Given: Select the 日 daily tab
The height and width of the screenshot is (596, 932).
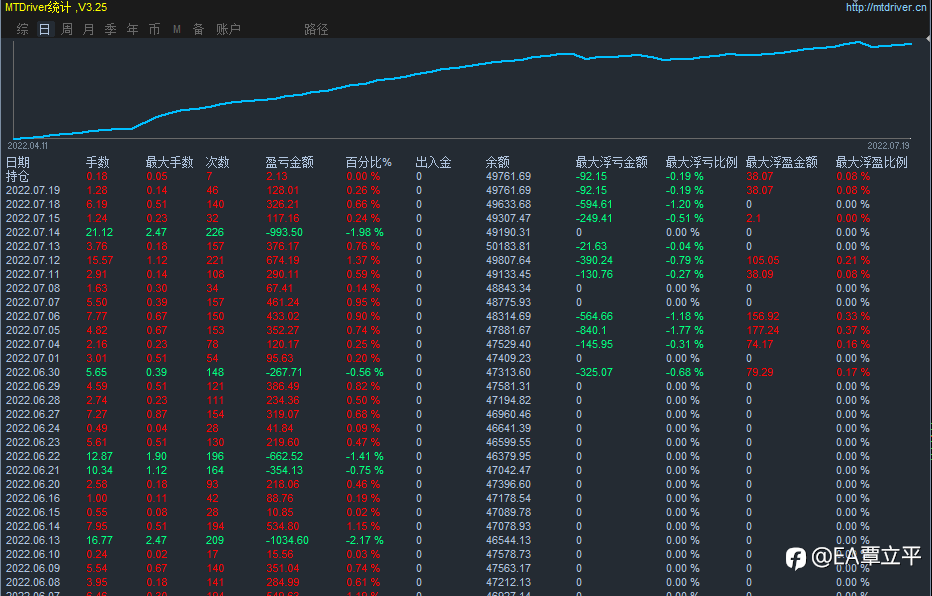Looking at the screenshot, I should pos(45,29).
